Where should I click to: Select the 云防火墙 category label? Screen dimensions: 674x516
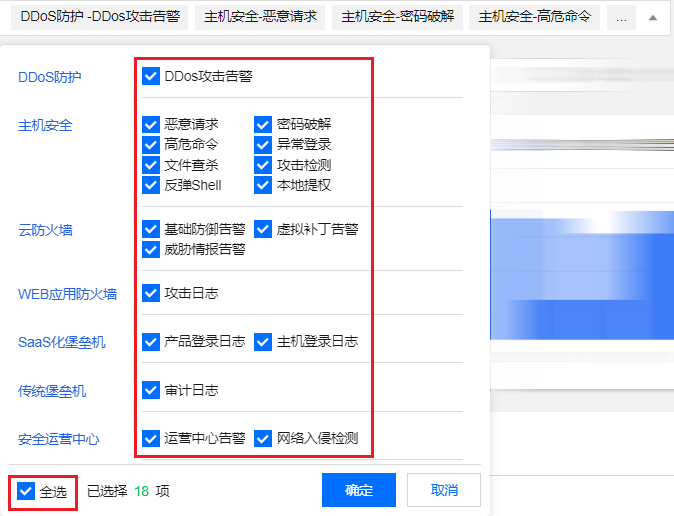pos(45,230)
